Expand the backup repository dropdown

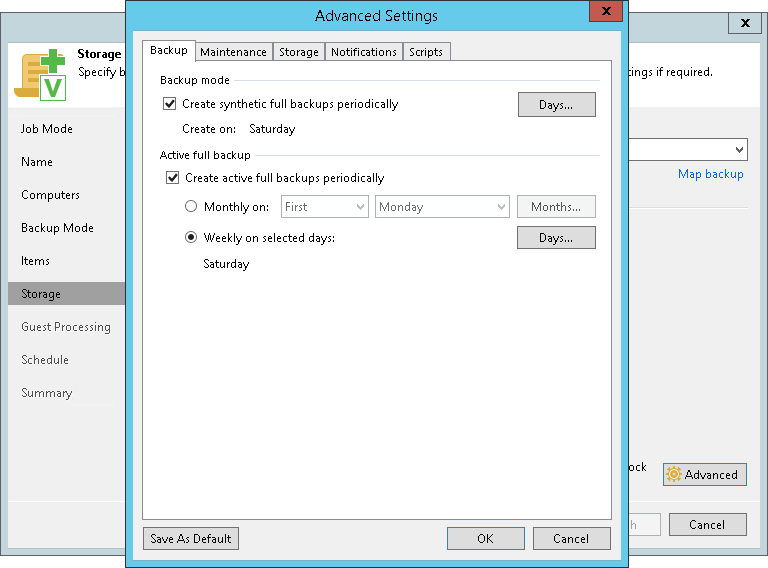point(739,150)
